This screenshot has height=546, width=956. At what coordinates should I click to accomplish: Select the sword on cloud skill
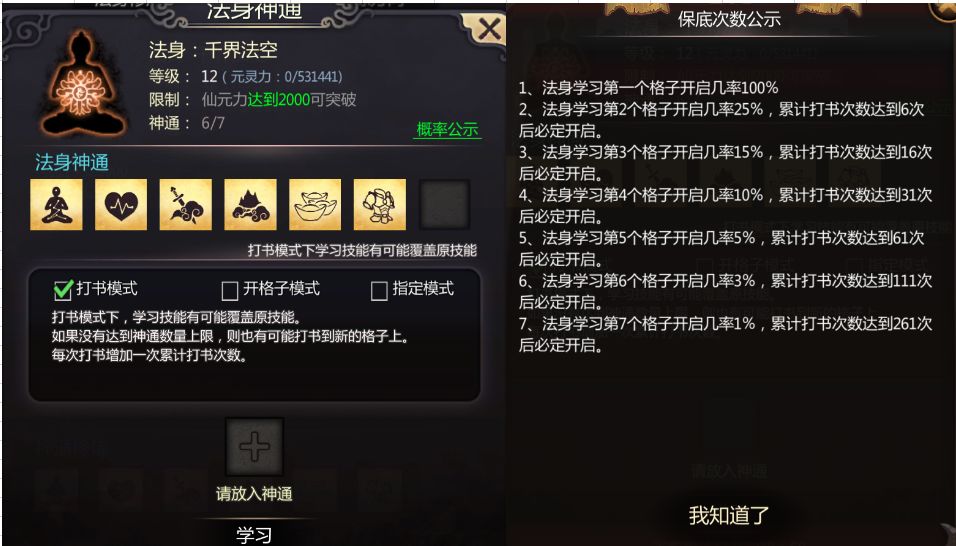coord(185,205)
